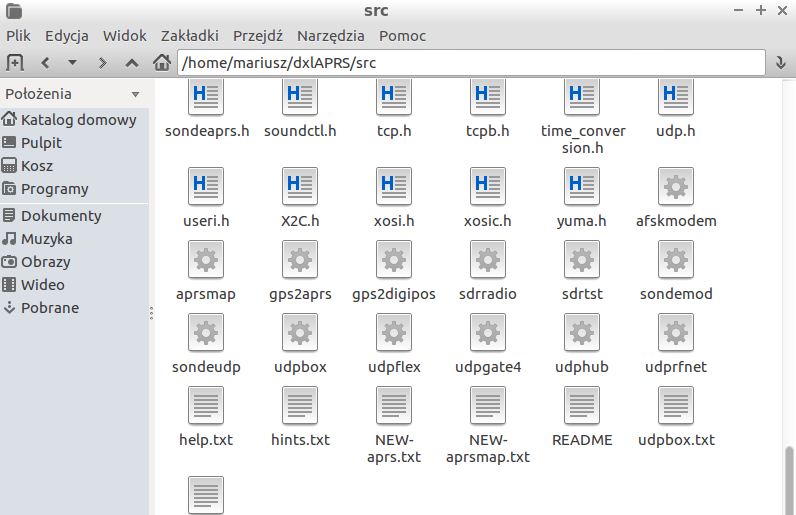Screen dimensions: 796x515
Task: Go up to parent folder
Action: (x=132, y=63)
